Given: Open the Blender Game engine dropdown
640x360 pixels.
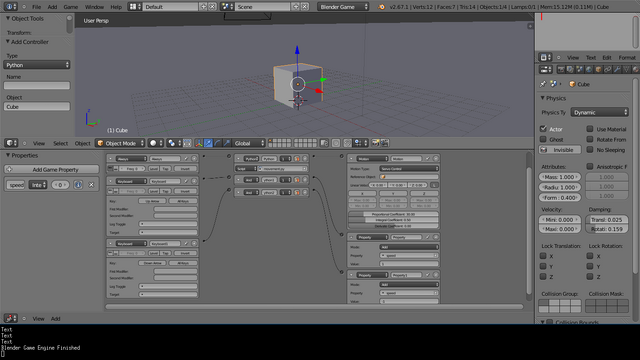Looking at the screenshot, I should tap(343, 7).
